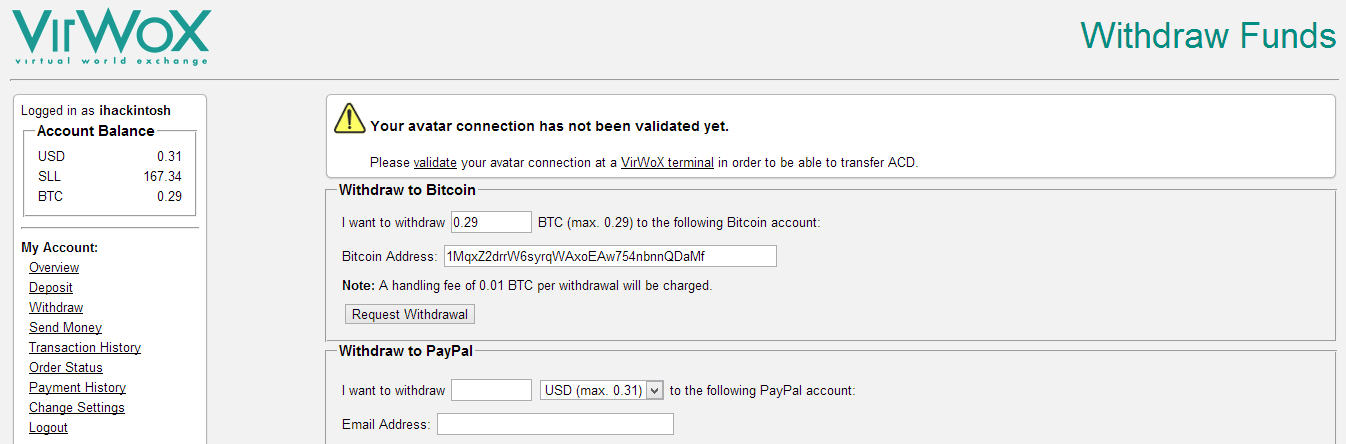
Task: Click the BTC withdrawal amount field
Action: tap(491, 222)
